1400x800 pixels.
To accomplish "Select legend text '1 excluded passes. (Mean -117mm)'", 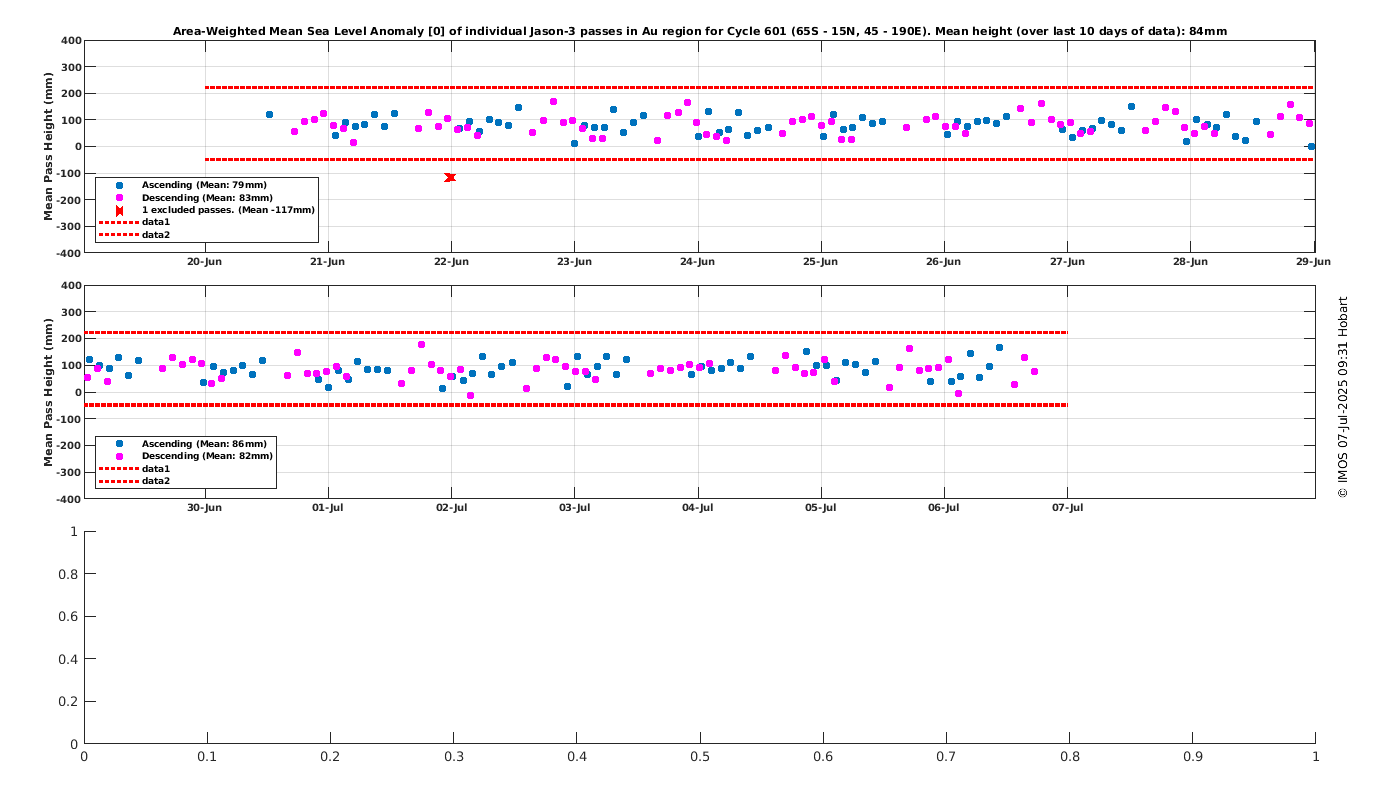I will click(228, 210).
